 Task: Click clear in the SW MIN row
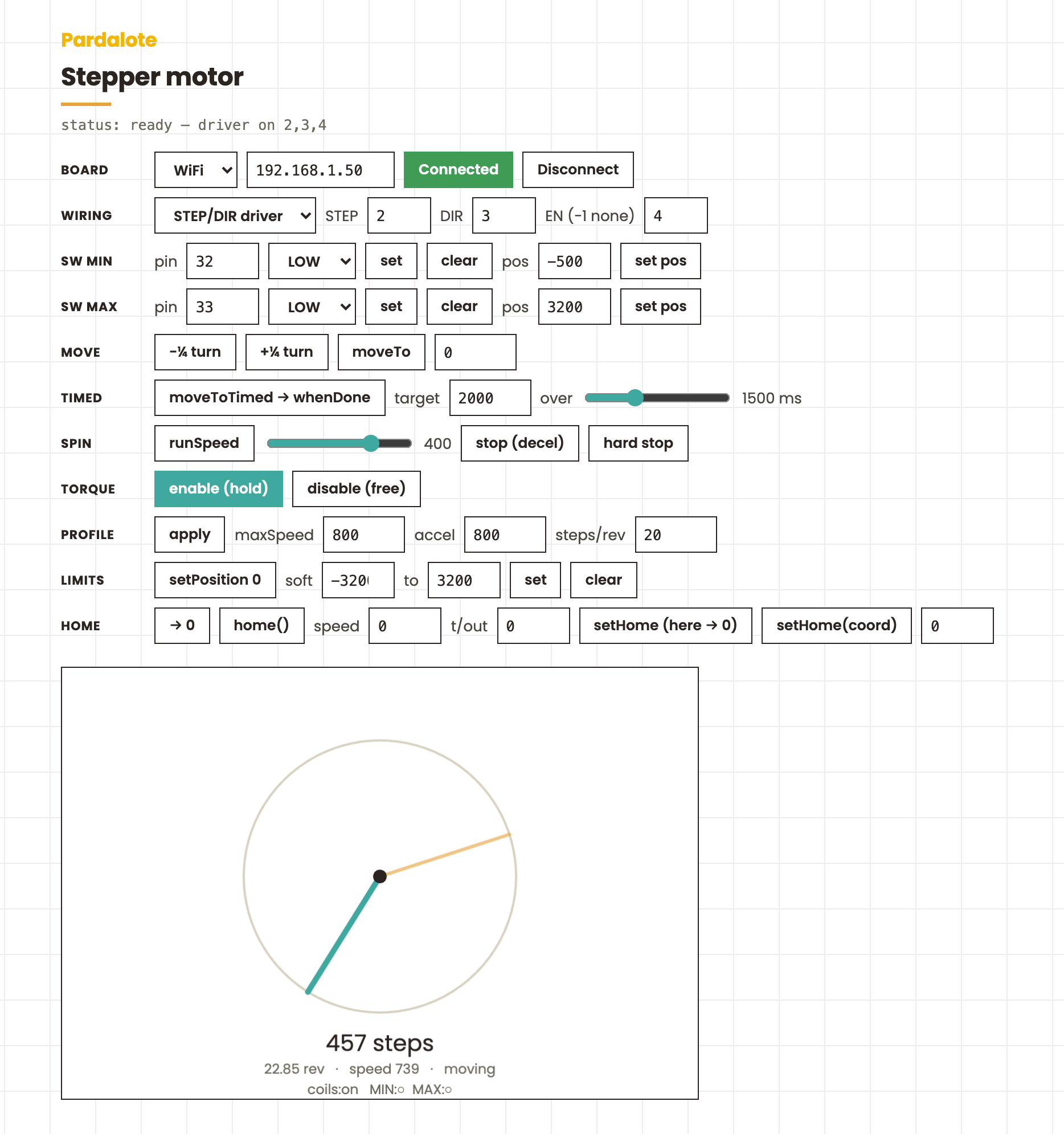pos(459,261)
